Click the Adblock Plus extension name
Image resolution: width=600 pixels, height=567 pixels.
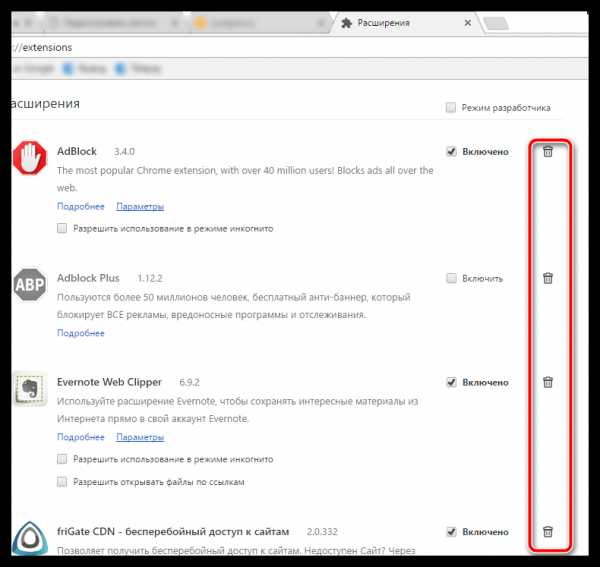coord(88,278)
